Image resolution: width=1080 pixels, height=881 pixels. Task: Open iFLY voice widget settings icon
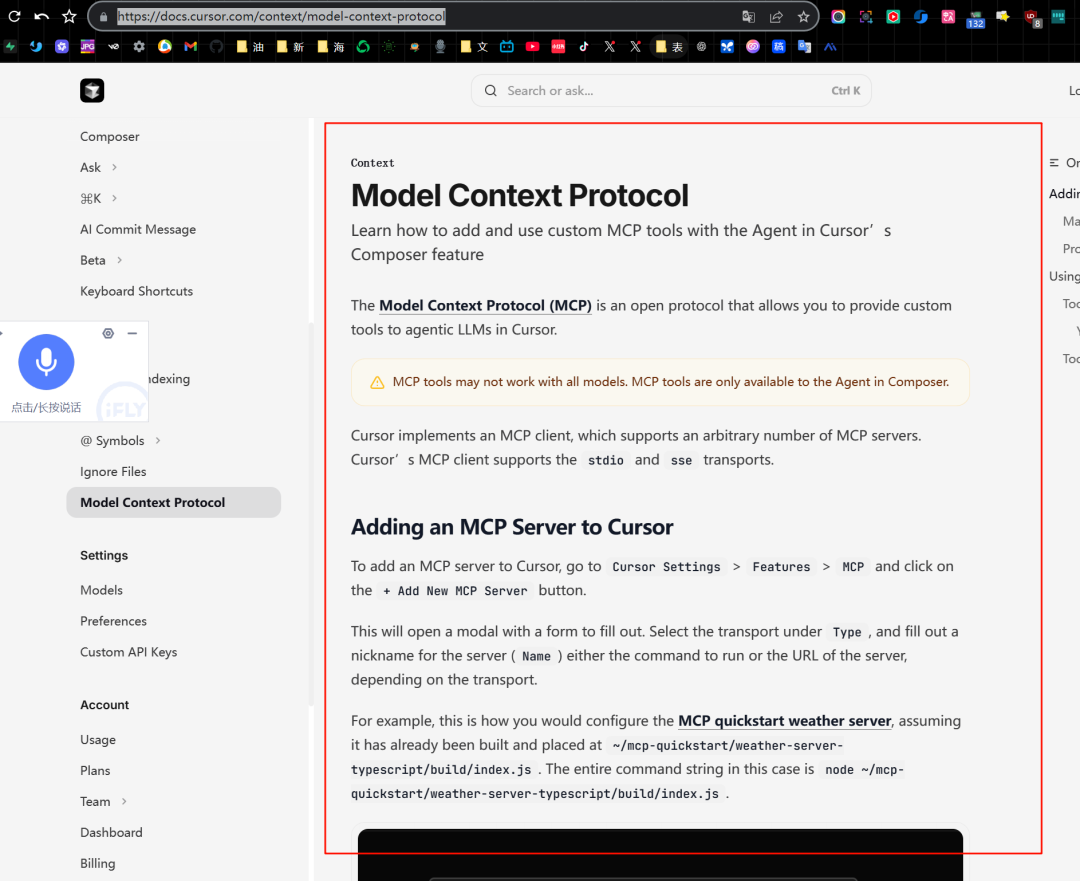click(x=108, y=333)
